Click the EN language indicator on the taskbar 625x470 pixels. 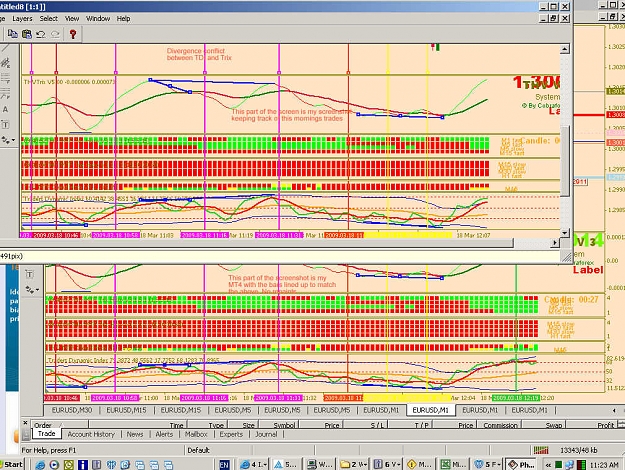coord(224,465)
